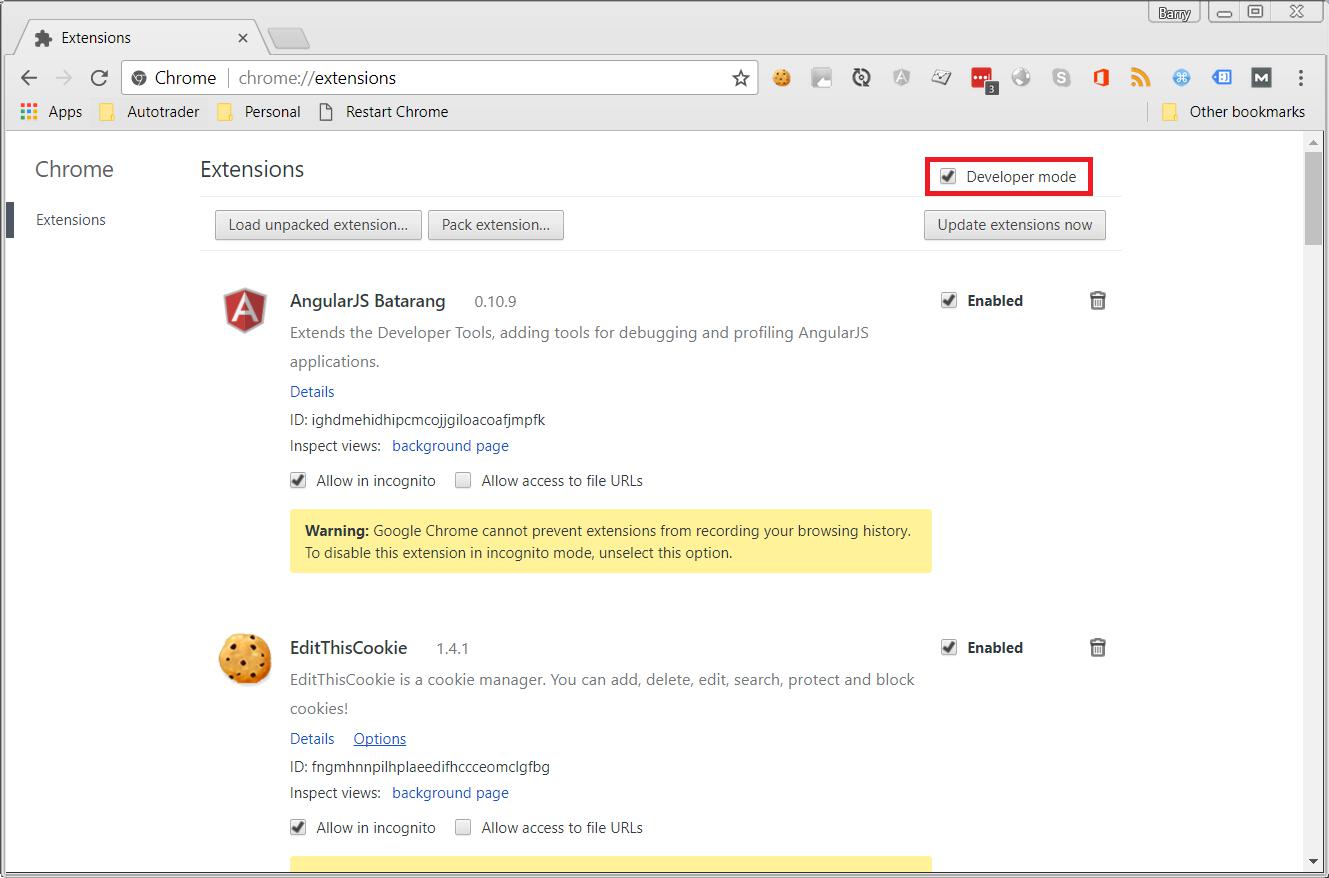Click the chrome://extensions address bar
This screenshot has width=1329, height=878.
pos(440,78)
